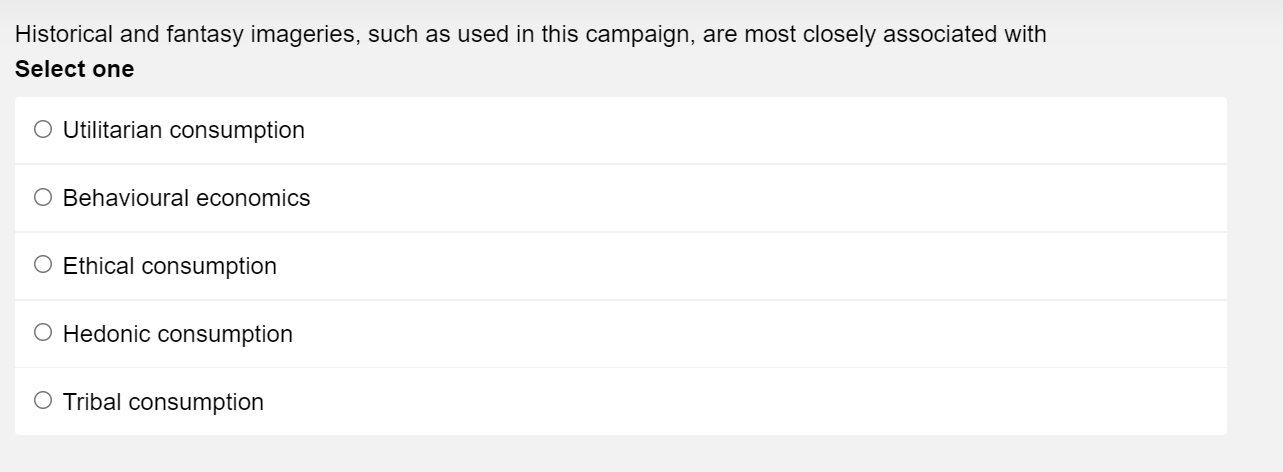Click the 'Hedonic consumption' answer label
This screenshot has width=1283, height=472.
pyautogui.click(x=177, y=334)
